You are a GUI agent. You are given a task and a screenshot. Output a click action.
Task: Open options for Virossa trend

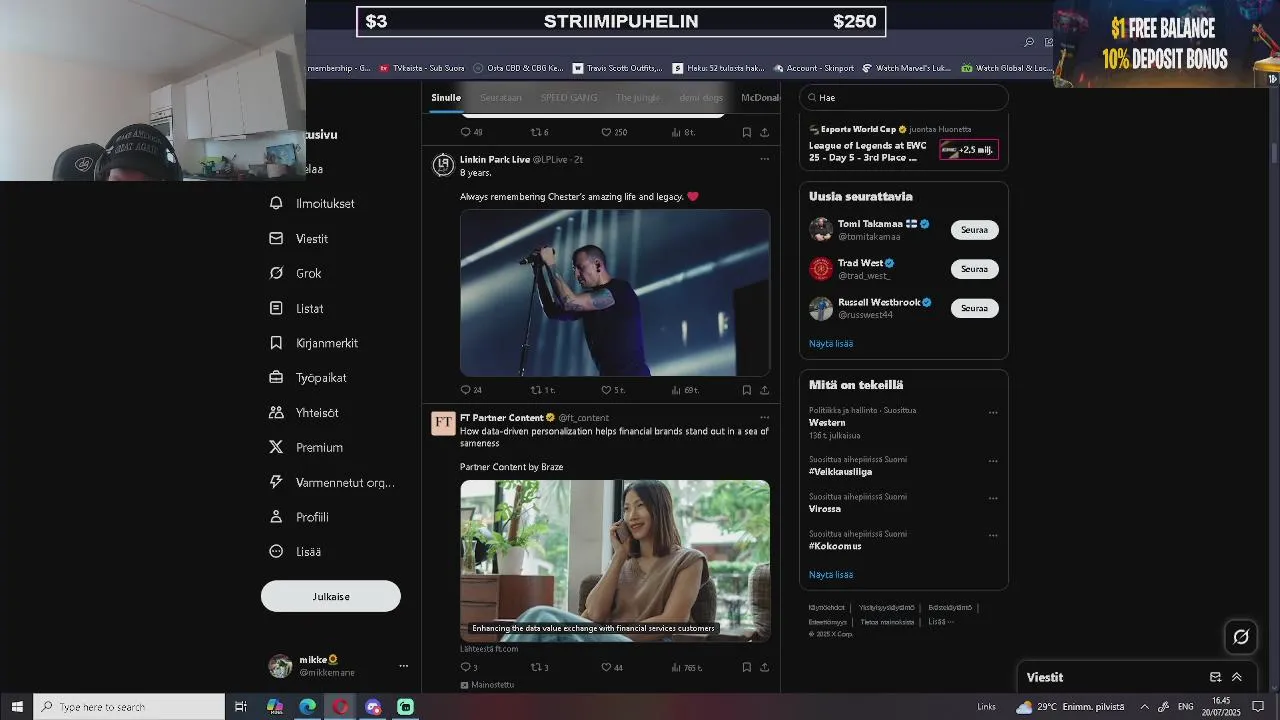tap(993, 498)
